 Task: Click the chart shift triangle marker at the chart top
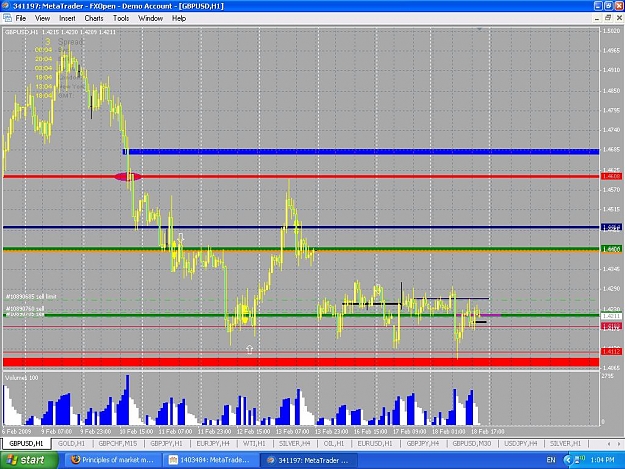(x=480, y=29)
